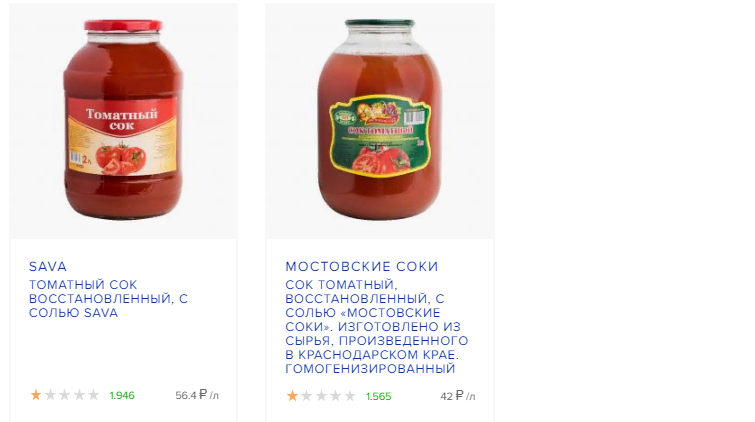
Task: Click the 42 ₽/л price
Action: pos(457,396)
